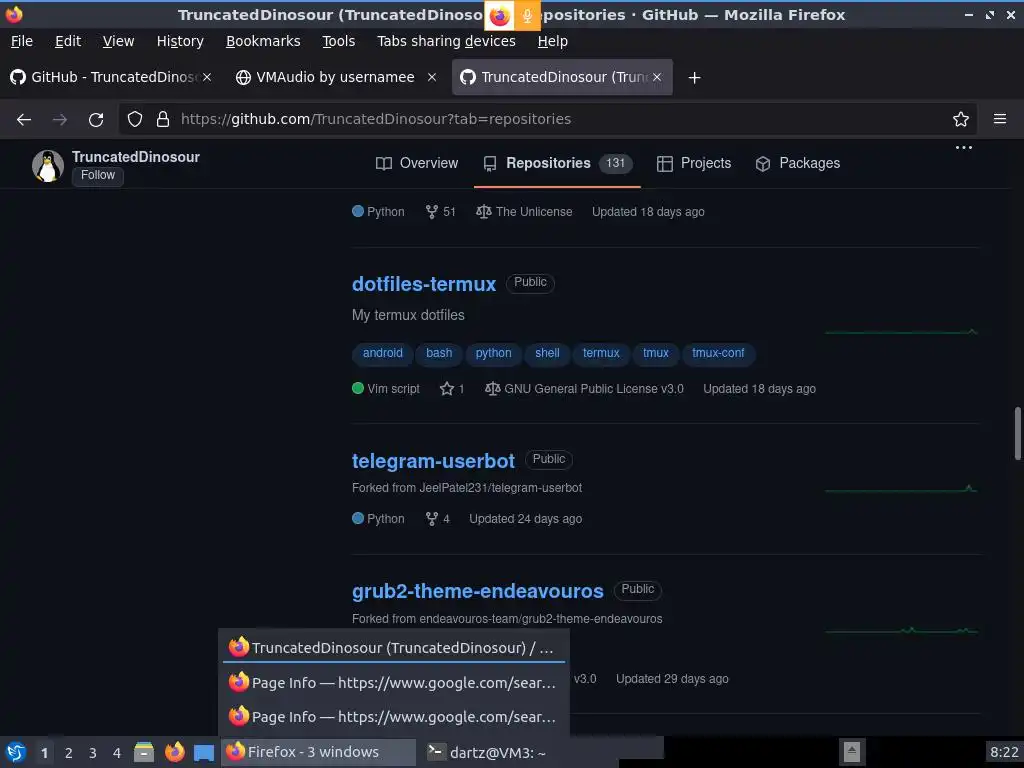Click the termux topic tag

(x=601, y=353)
